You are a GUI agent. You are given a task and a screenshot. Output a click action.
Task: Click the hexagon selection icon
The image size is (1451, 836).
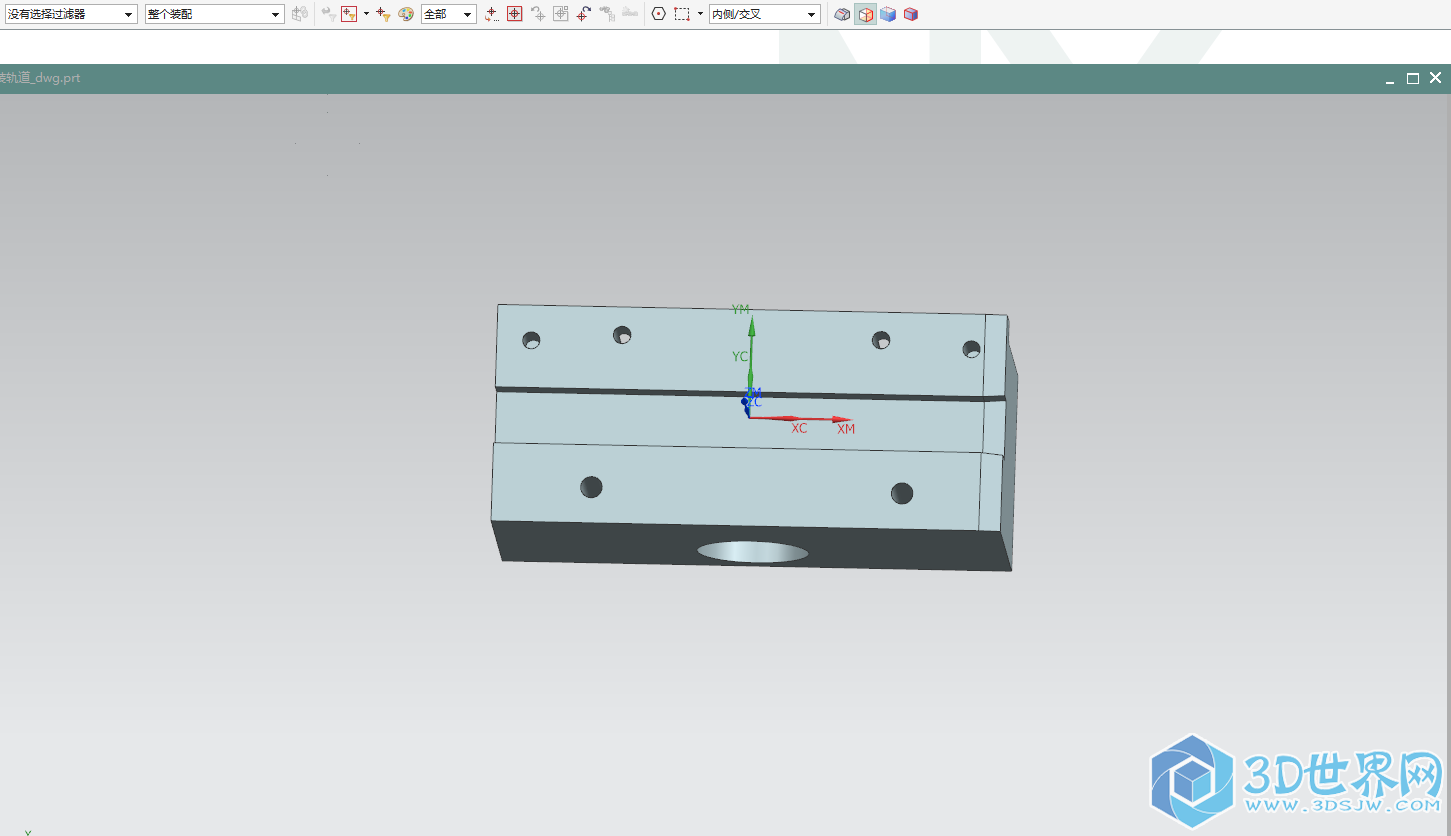(x=658, y=14)
